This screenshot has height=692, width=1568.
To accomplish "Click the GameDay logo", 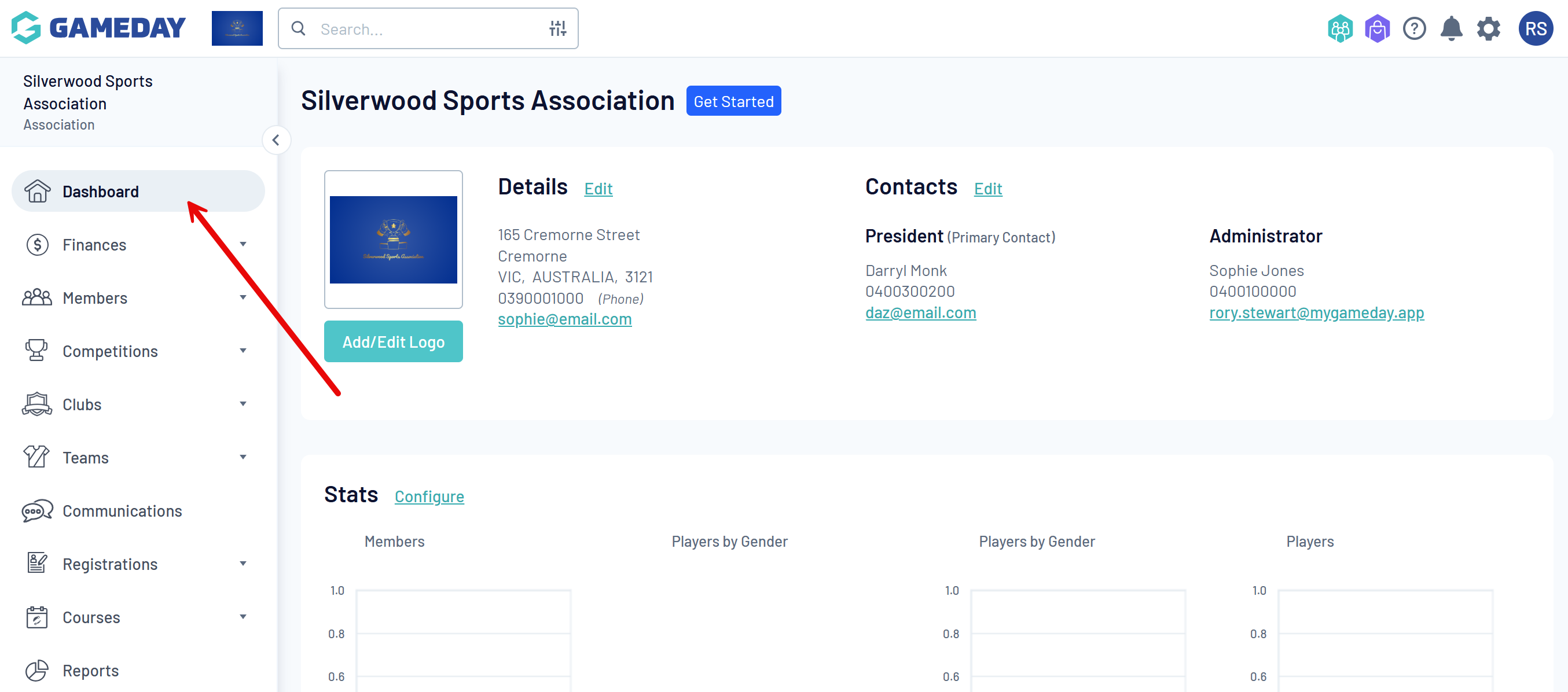I will click(98, 28).
